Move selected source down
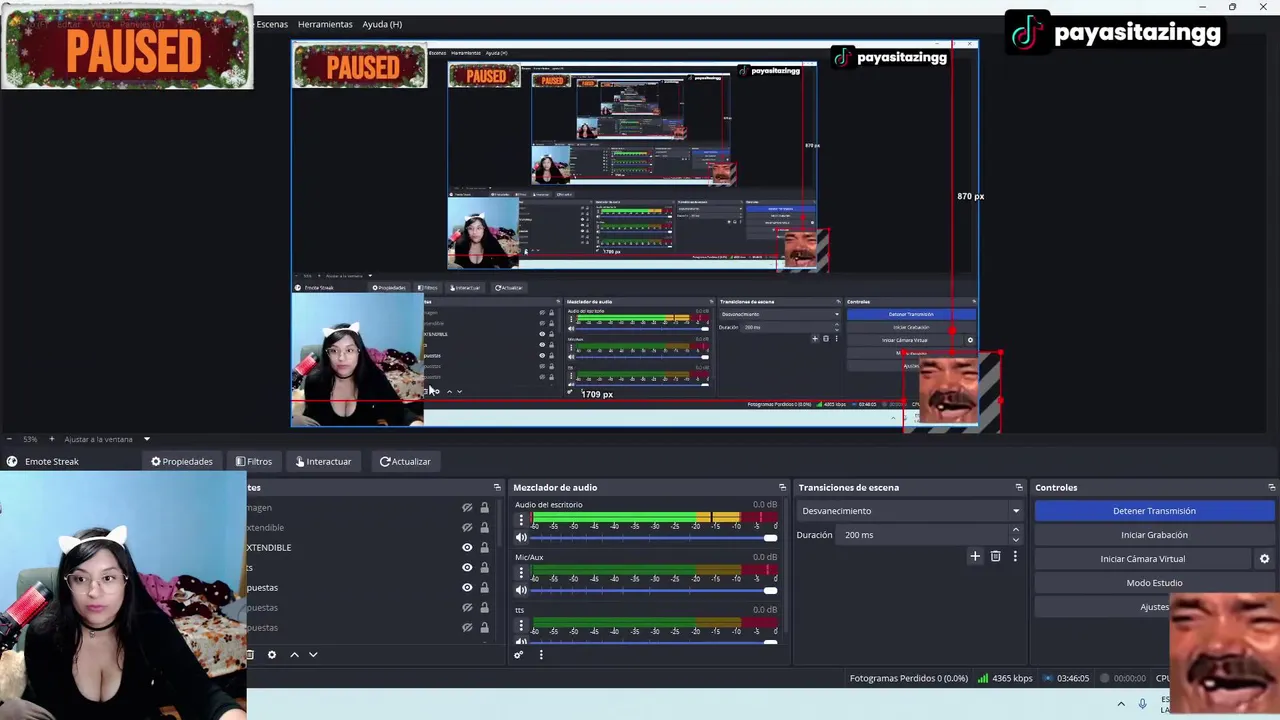 tap(313, 655)
